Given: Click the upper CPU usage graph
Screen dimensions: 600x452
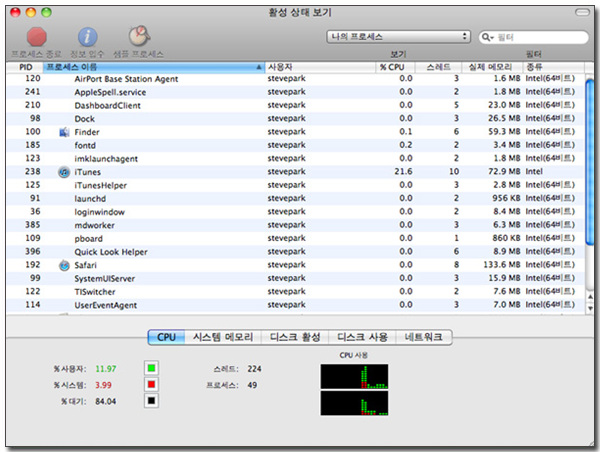Looking at the screenshot, I should tap(354, 376).
